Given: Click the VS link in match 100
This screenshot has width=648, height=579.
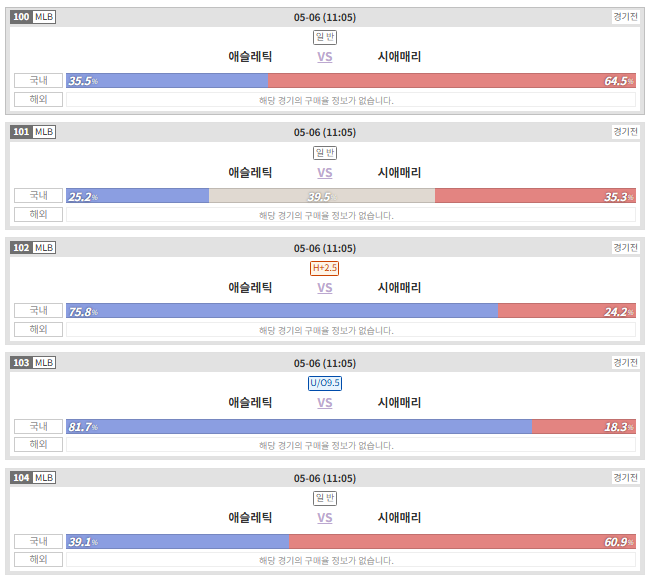Looking at the screenshot, I should (324, 57).
